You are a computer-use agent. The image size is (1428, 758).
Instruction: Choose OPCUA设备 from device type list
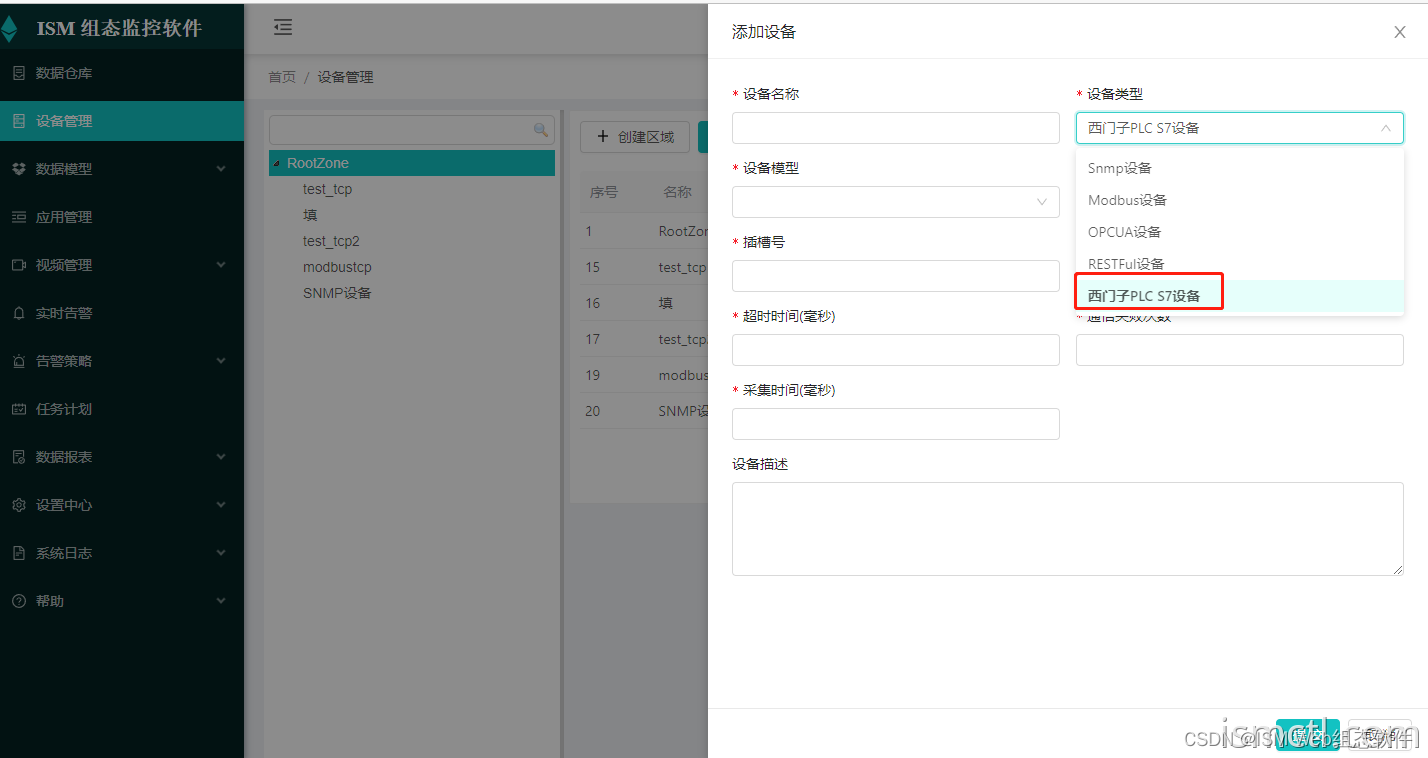[x=1240, y=232]
